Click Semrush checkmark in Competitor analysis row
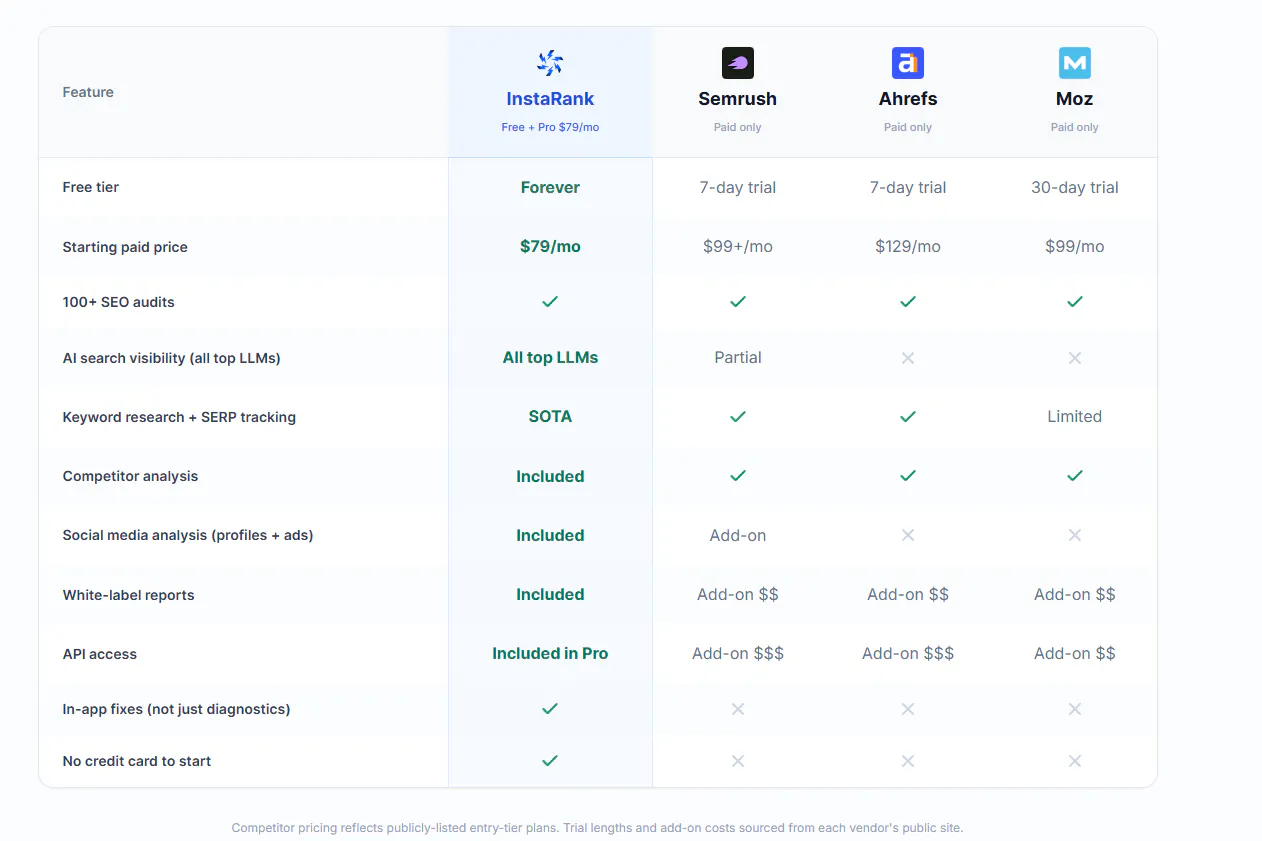Screen dimensions: 1262x841 [738, 476]
